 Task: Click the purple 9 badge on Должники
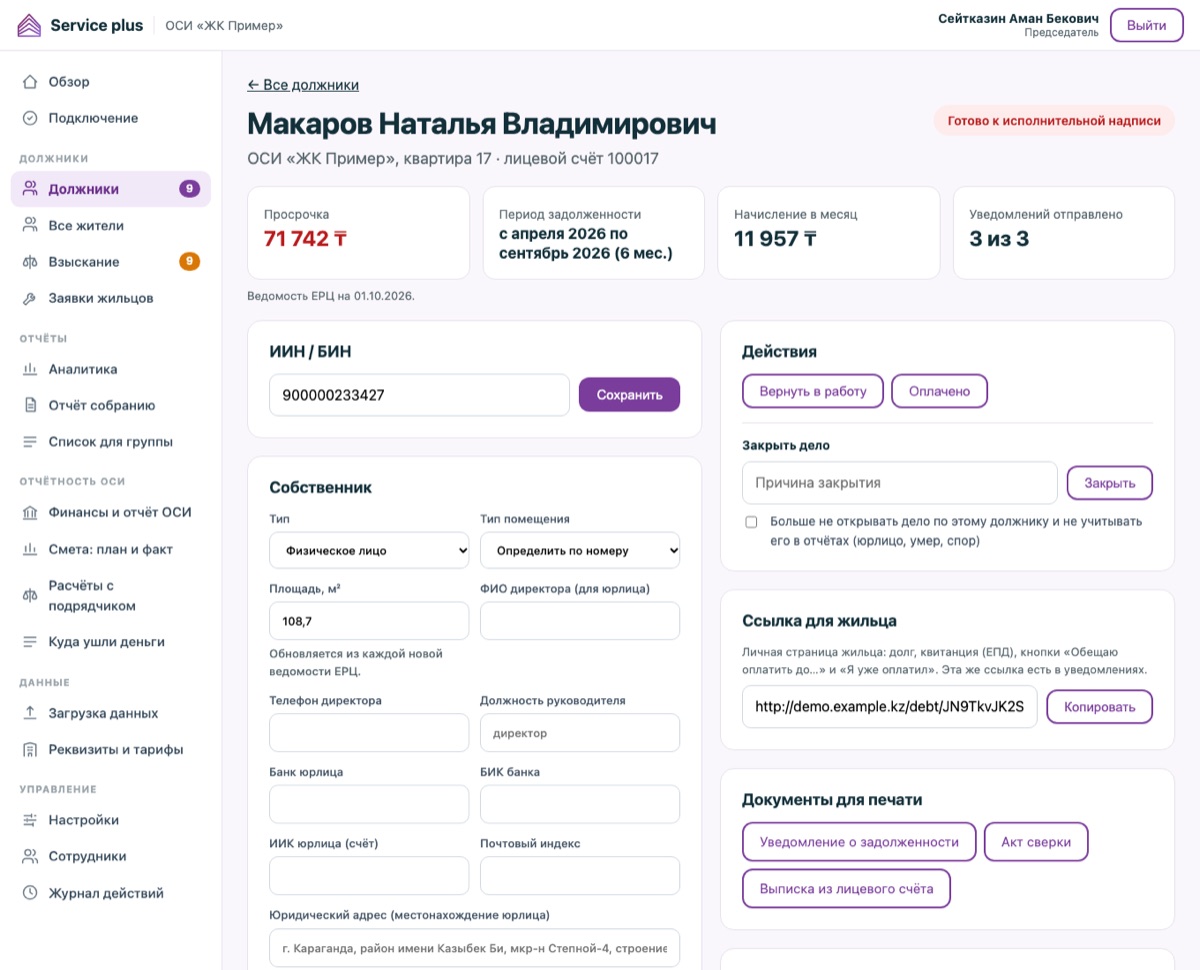click(x=189, y=189)
